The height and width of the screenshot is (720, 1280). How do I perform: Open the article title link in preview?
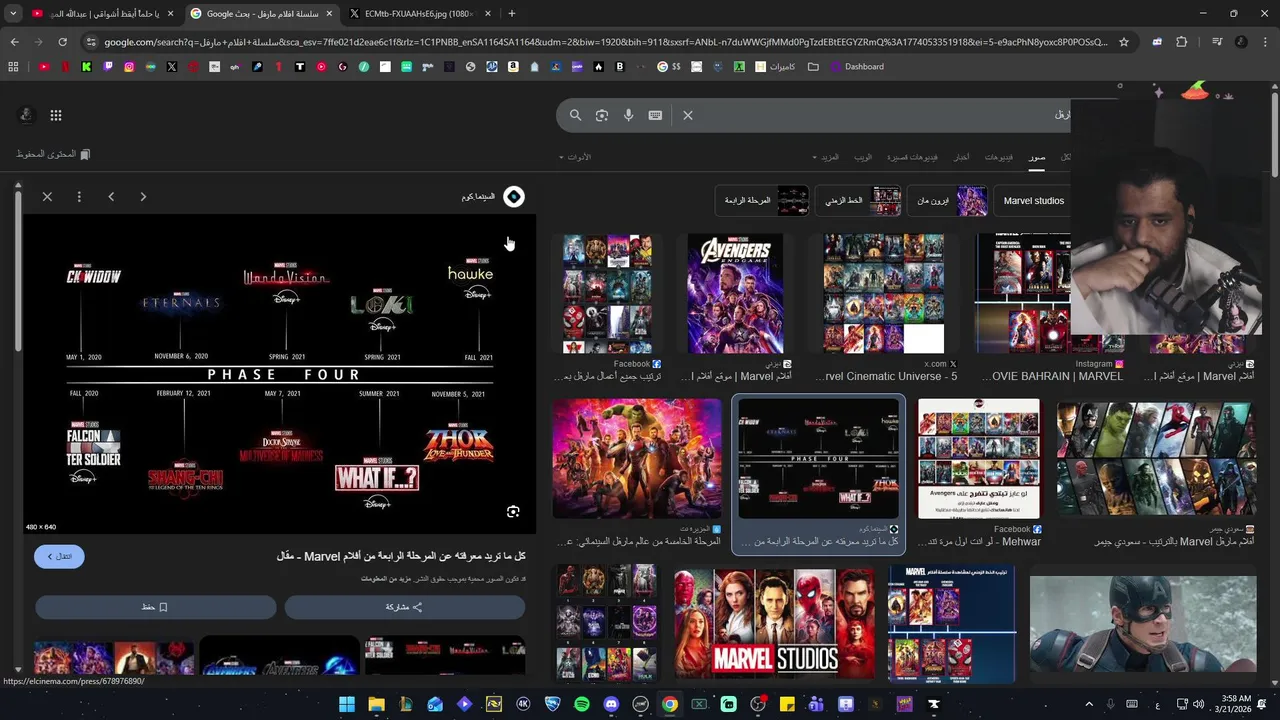(x=400, y=556)
